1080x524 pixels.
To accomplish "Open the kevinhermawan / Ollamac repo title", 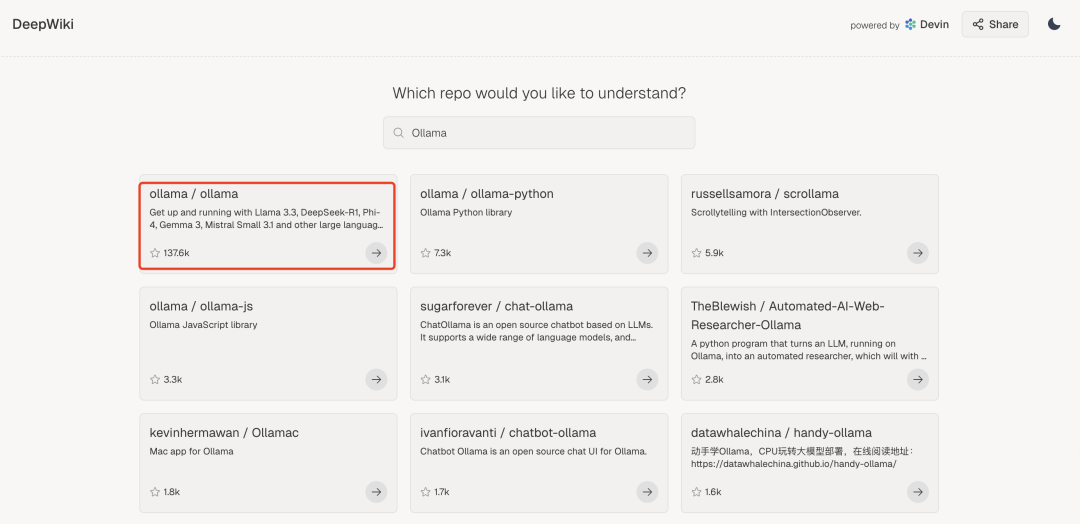I will tap(224, 433).
